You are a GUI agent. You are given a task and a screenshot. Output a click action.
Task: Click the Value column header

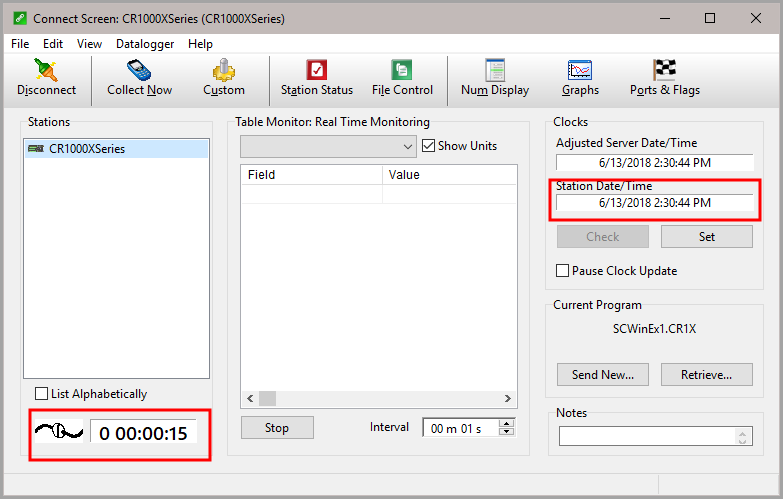point(449,175)
